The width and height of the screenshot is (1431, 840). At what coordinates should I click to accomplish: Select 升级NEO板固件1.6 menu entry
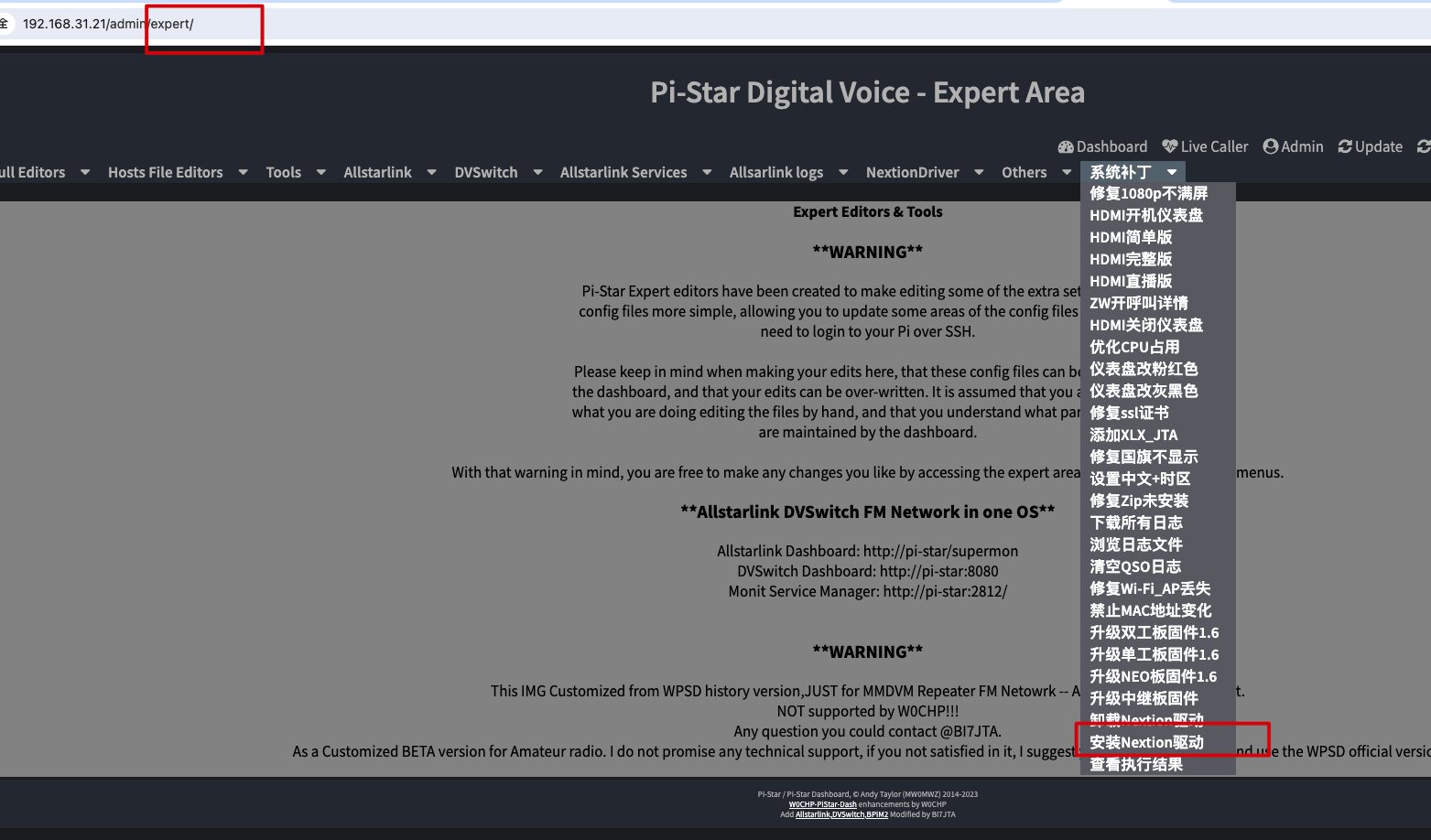(1154, 676)
